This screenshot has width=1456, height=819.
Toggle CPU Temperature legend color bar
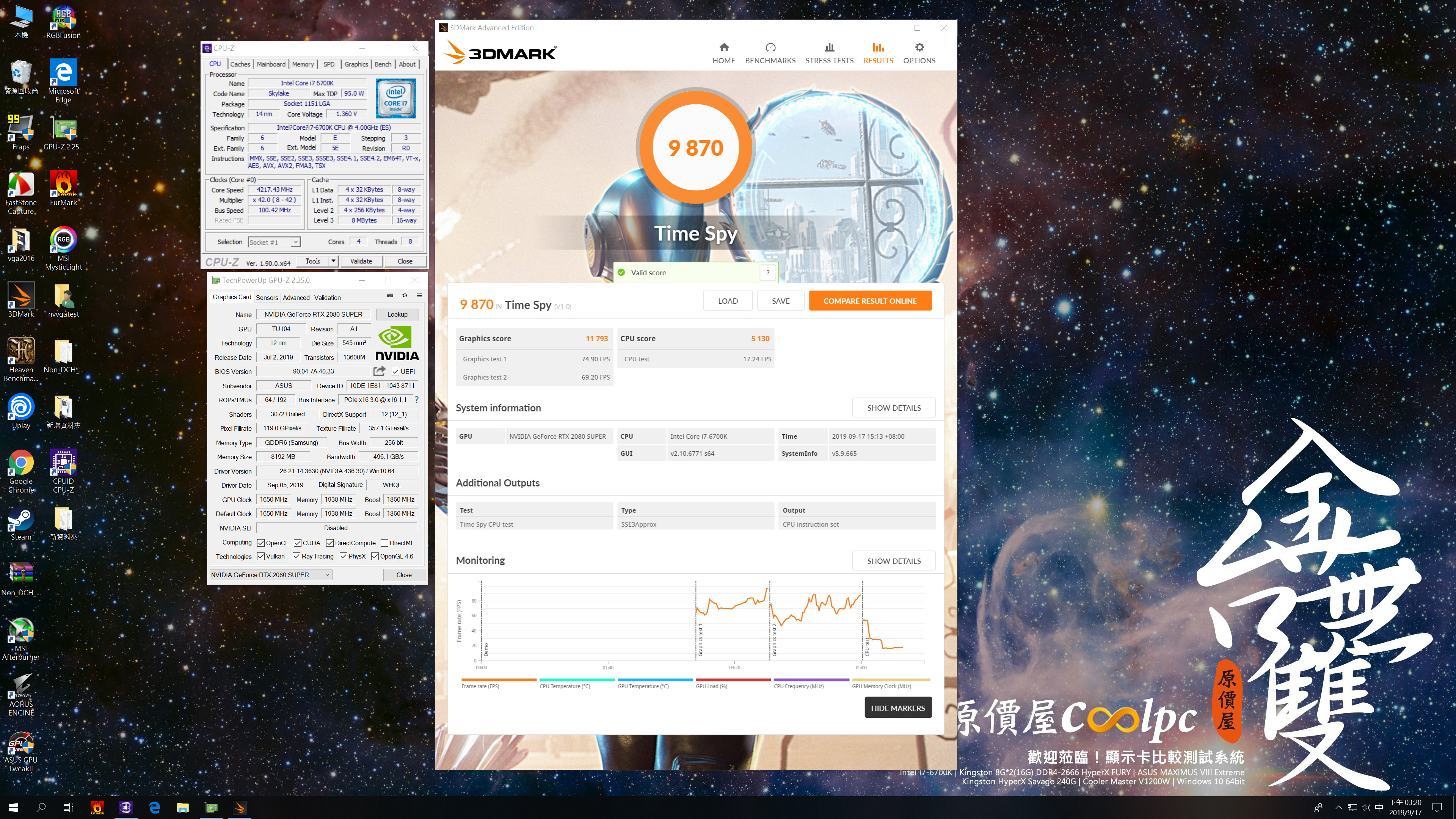click(577, 680)
